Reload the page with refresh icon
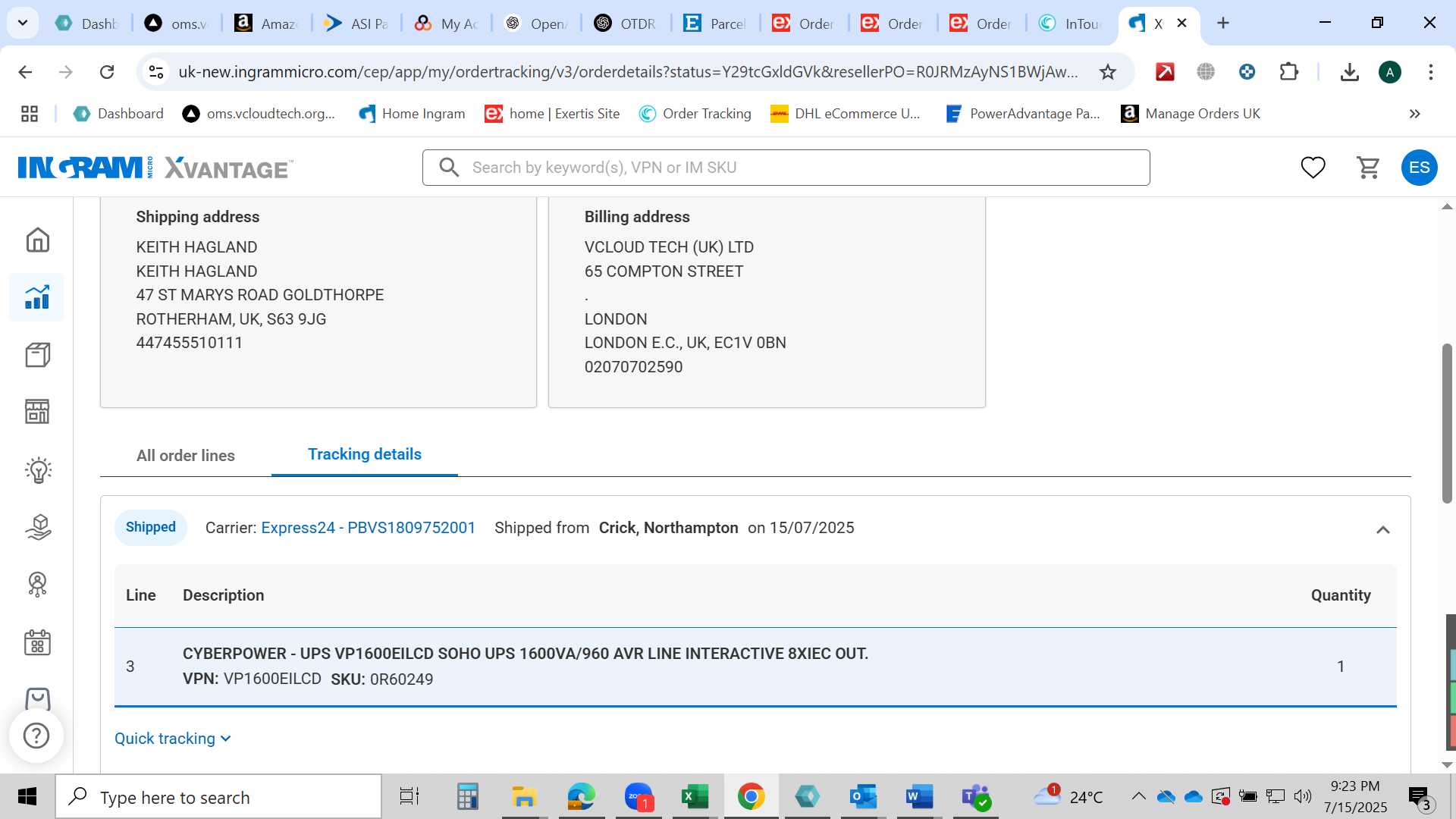This screenshot has width=1456, height=819. [x=107, y=72]
